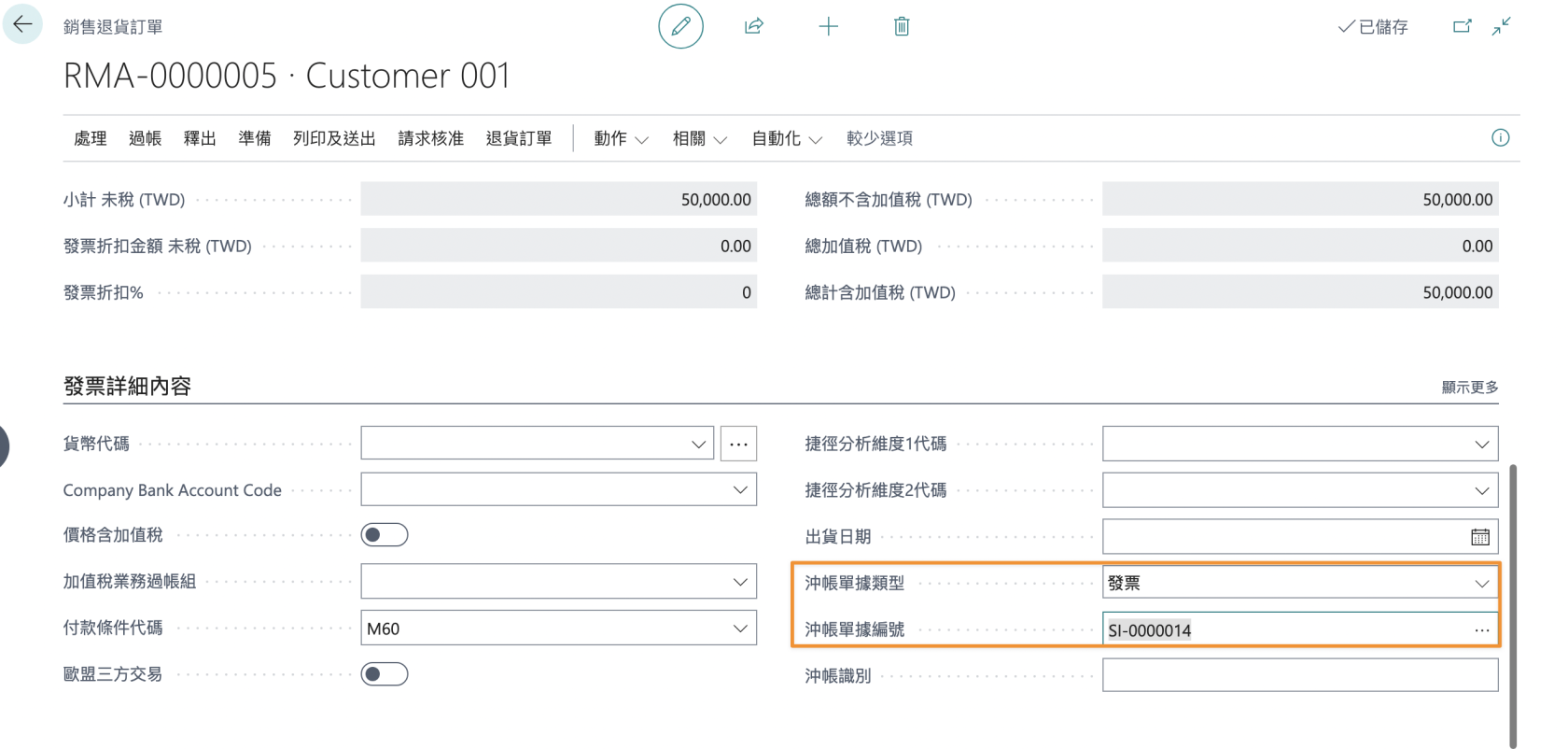Open the 處理 menu

[x=90, y=138]
